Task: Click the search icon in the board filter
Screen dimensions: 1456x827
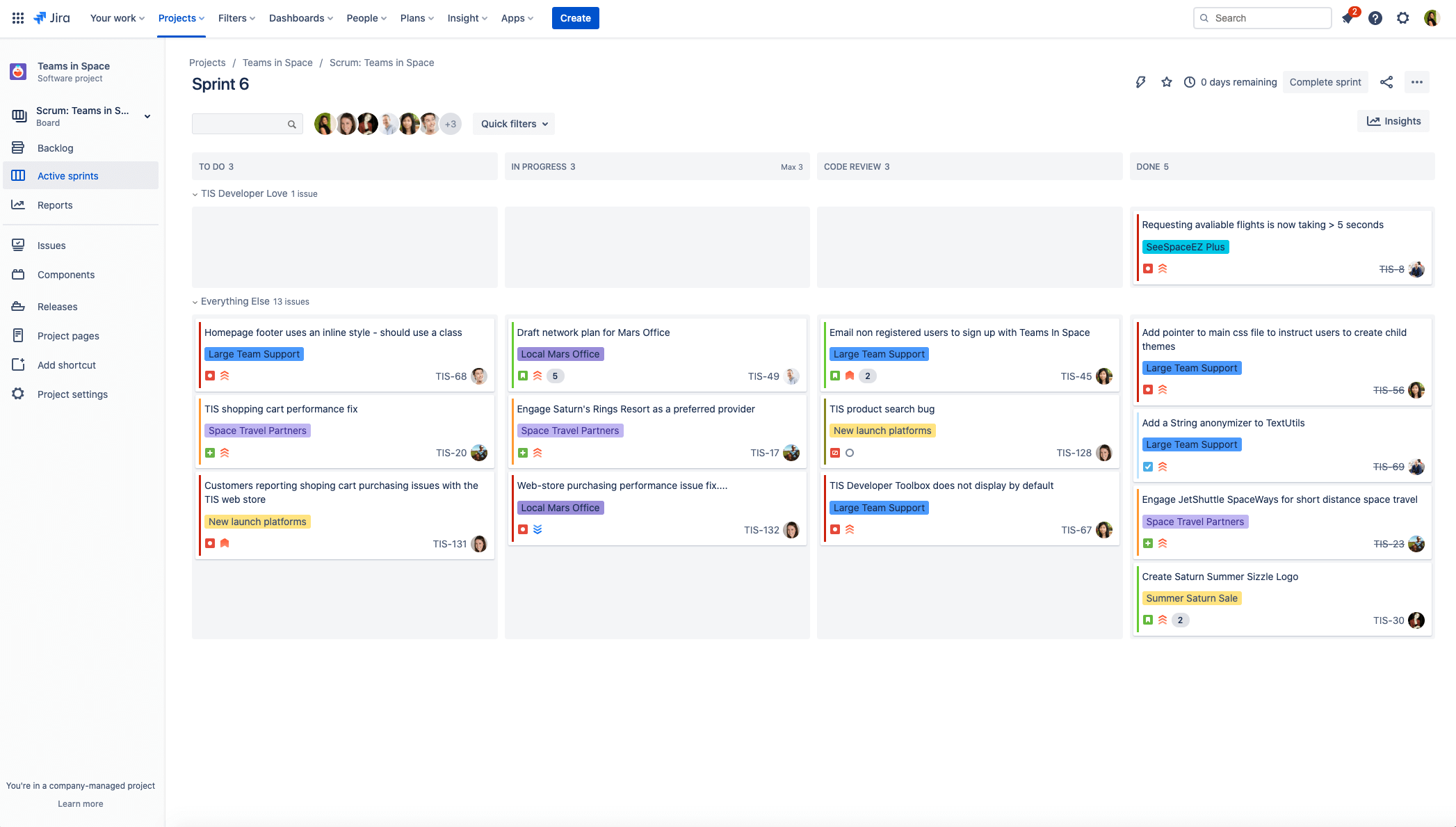Action: click(x=291, y=123)
